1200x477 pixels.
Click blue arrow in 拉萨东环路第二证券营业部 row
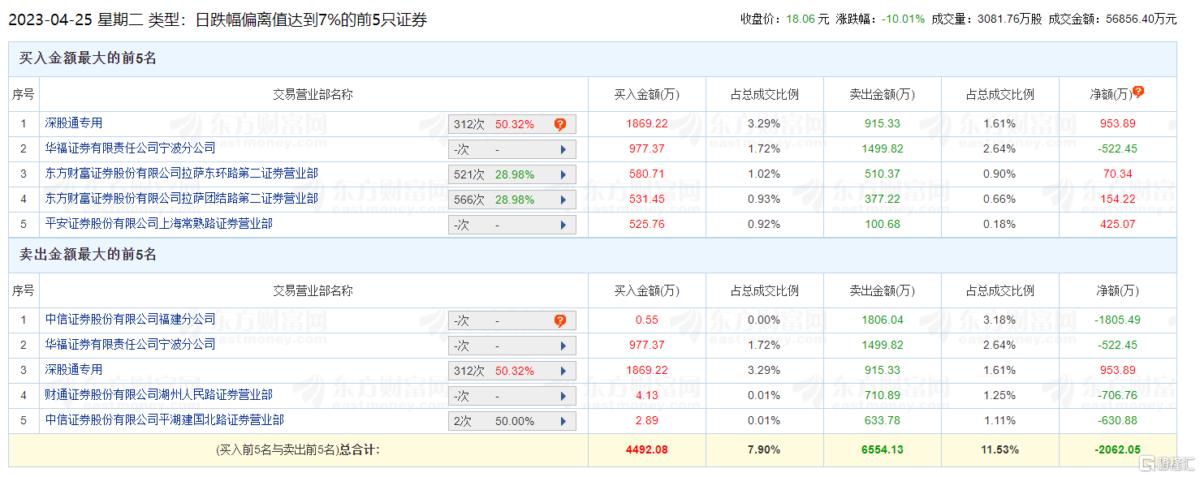tap(563, 174)
